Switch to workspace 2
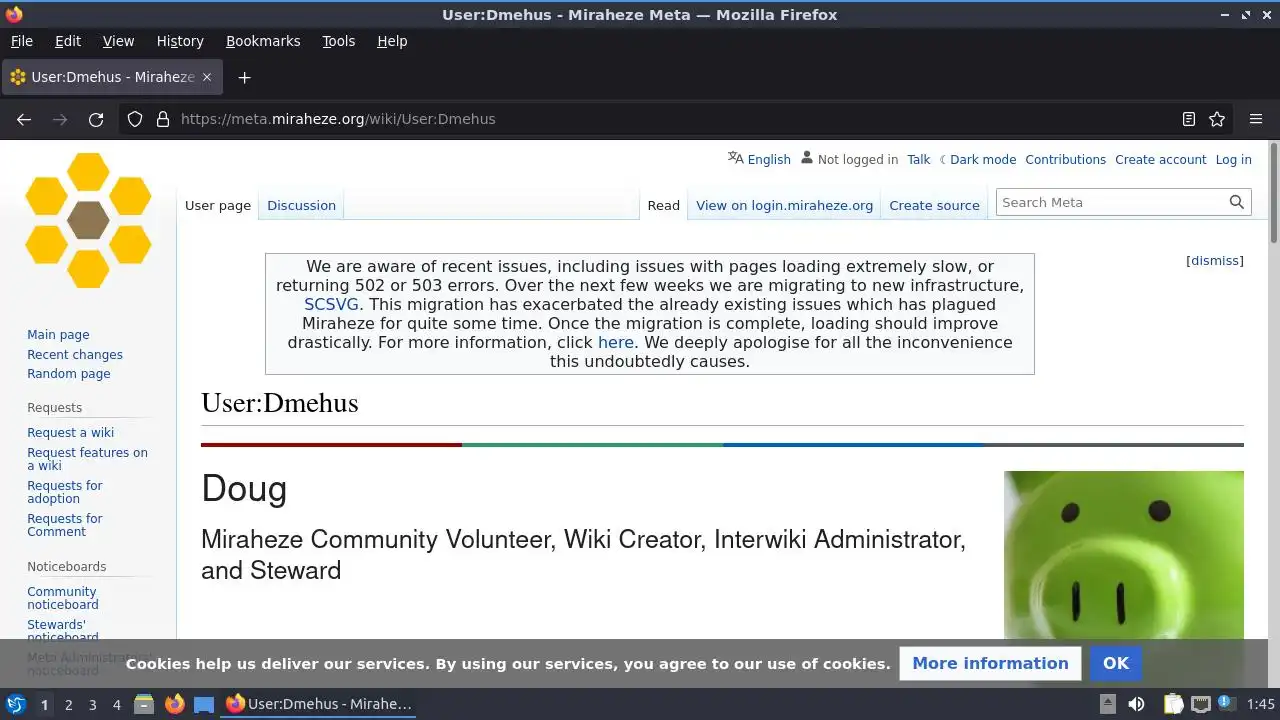The height and width of the screenshot is (720, 1280). (68, 704)
